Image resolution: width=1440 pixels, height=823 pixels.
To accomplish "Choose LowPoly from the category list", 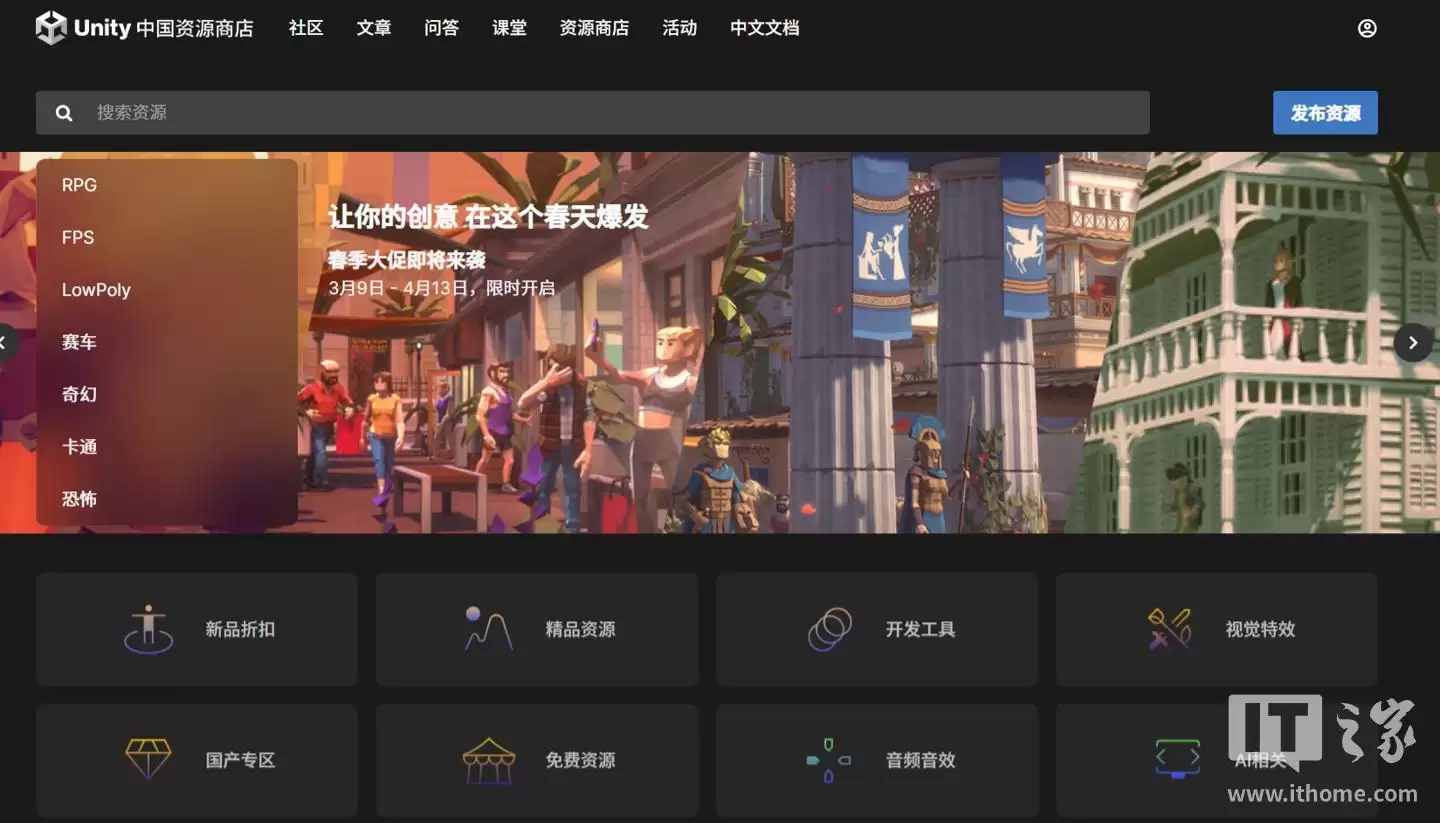I will pyautogui.click(x=96, y=290).
